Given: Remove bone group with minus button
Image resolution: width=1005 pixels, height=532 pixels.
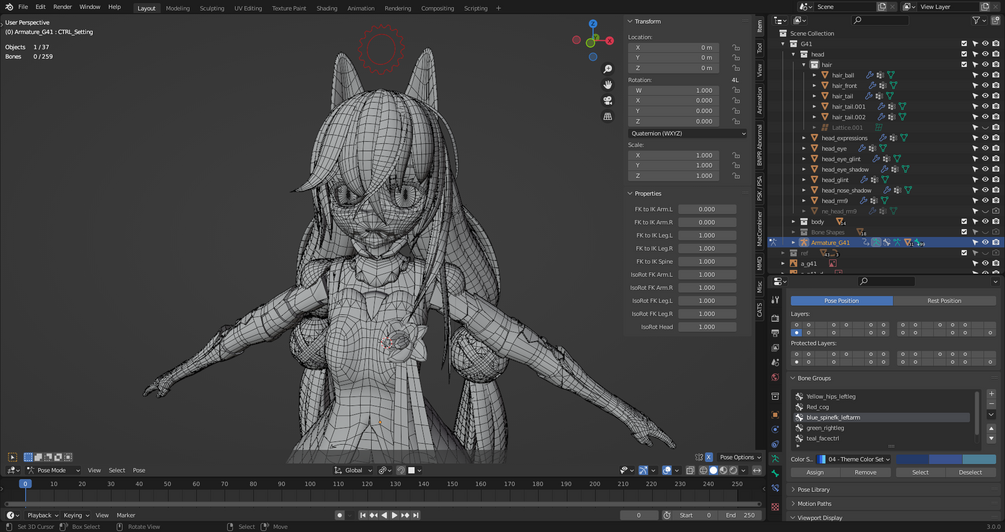Looking at the screenshot, I should coord(992,404).
